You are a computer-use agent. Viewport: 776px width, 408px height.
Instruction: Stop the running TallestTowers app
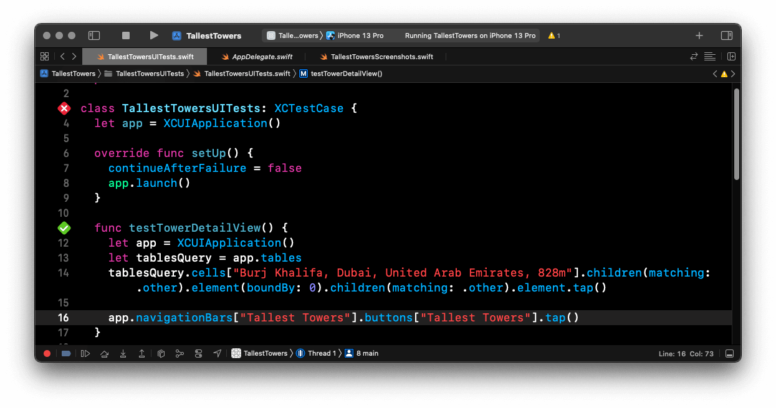coord(126,35)
